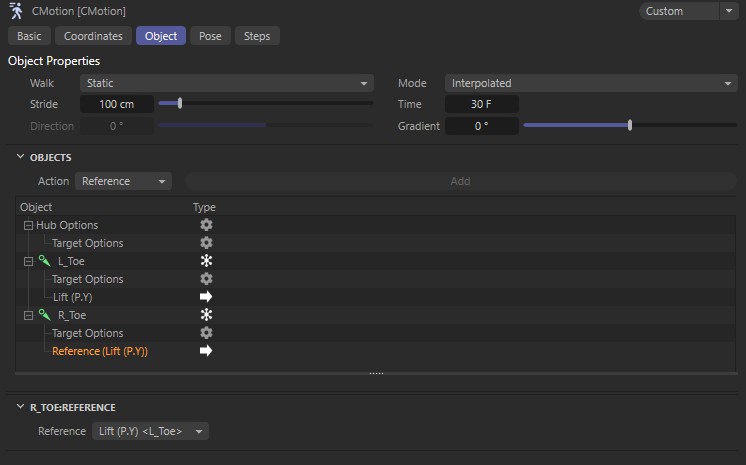
Task: Click the L_Toe asterisk type icon
Action: click(206, 261)
